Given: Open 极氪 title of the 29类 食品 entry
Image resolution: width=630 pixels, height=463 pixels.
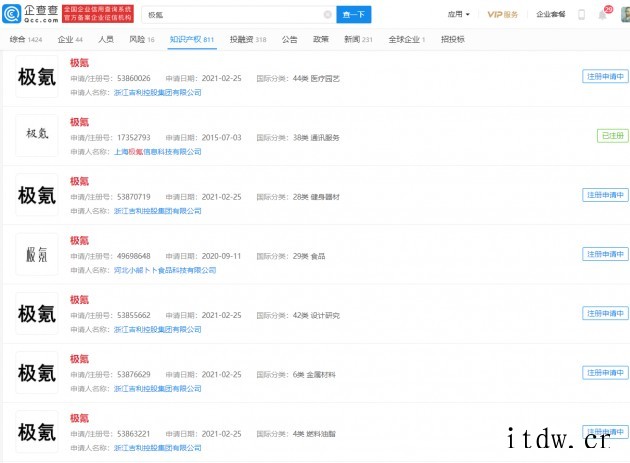Looking at the screenshot, I should click(79, 240).
